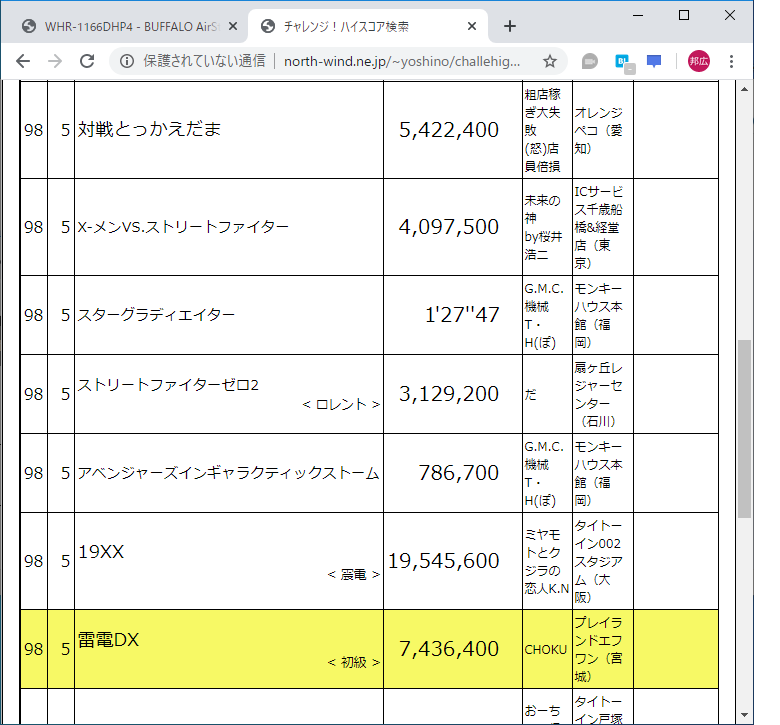Click the time 1'27''47

pos(462,315)
